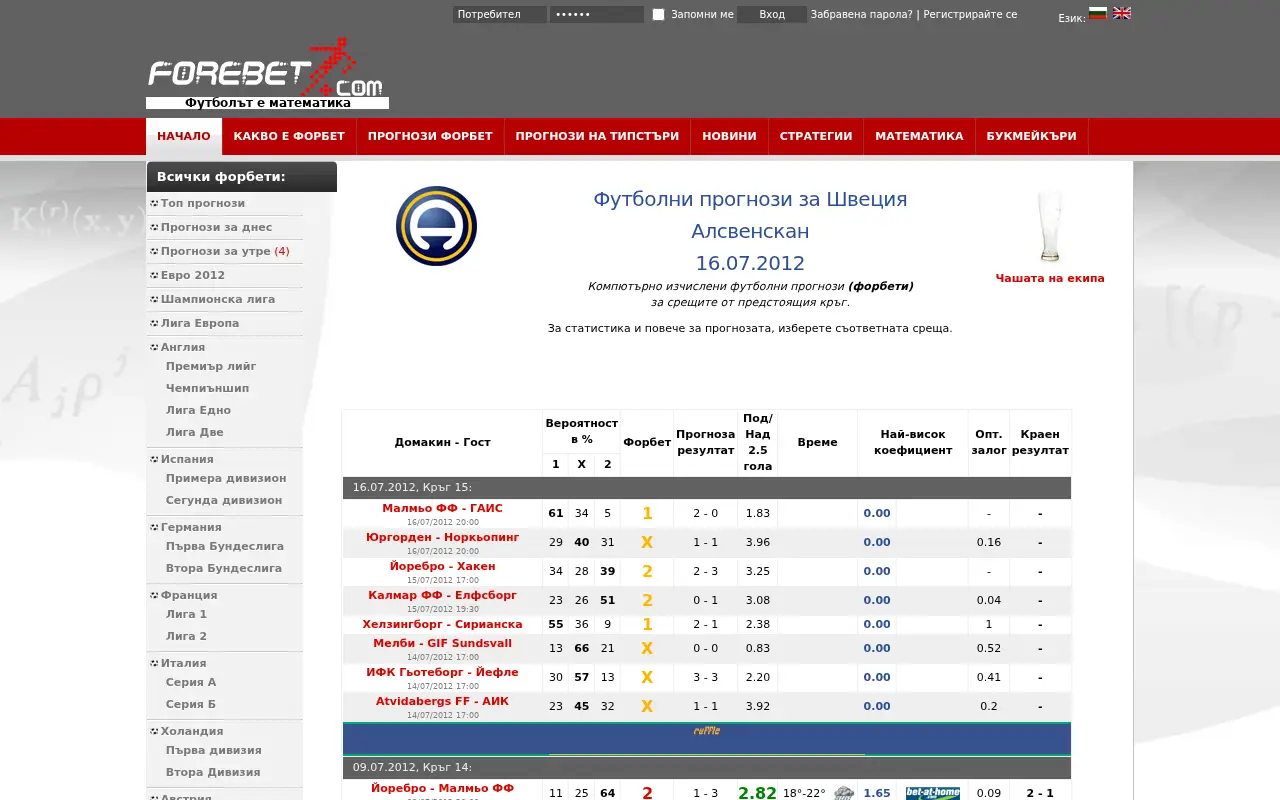Open the match "Малмьо ФФ - ГАИС"
The width and height of the screenshot is (1280, 800).
[442, 509]
